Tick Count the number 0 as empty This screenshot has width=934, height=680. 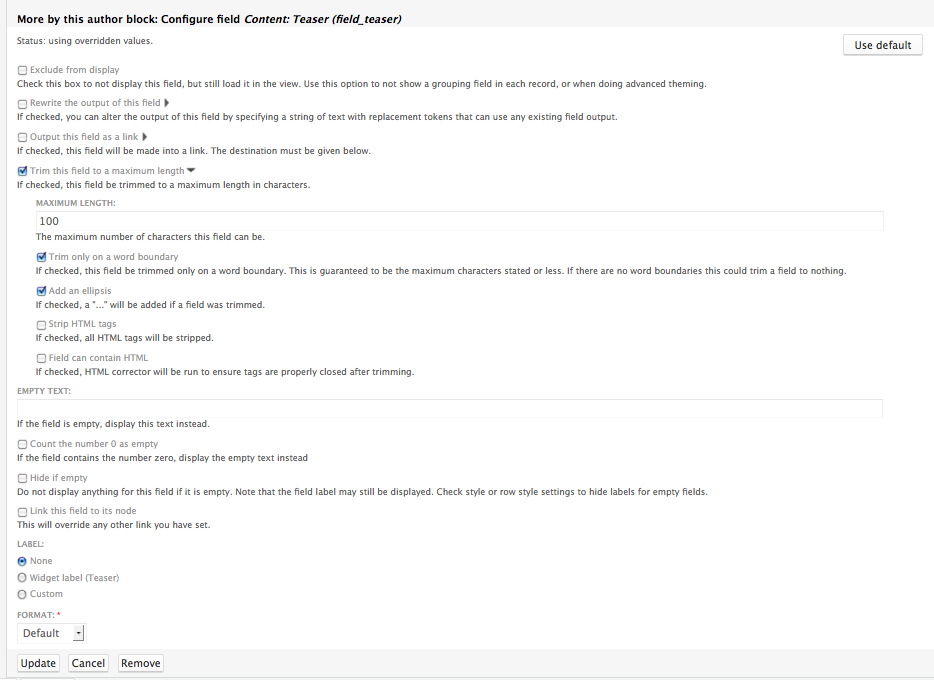point(23,444)
